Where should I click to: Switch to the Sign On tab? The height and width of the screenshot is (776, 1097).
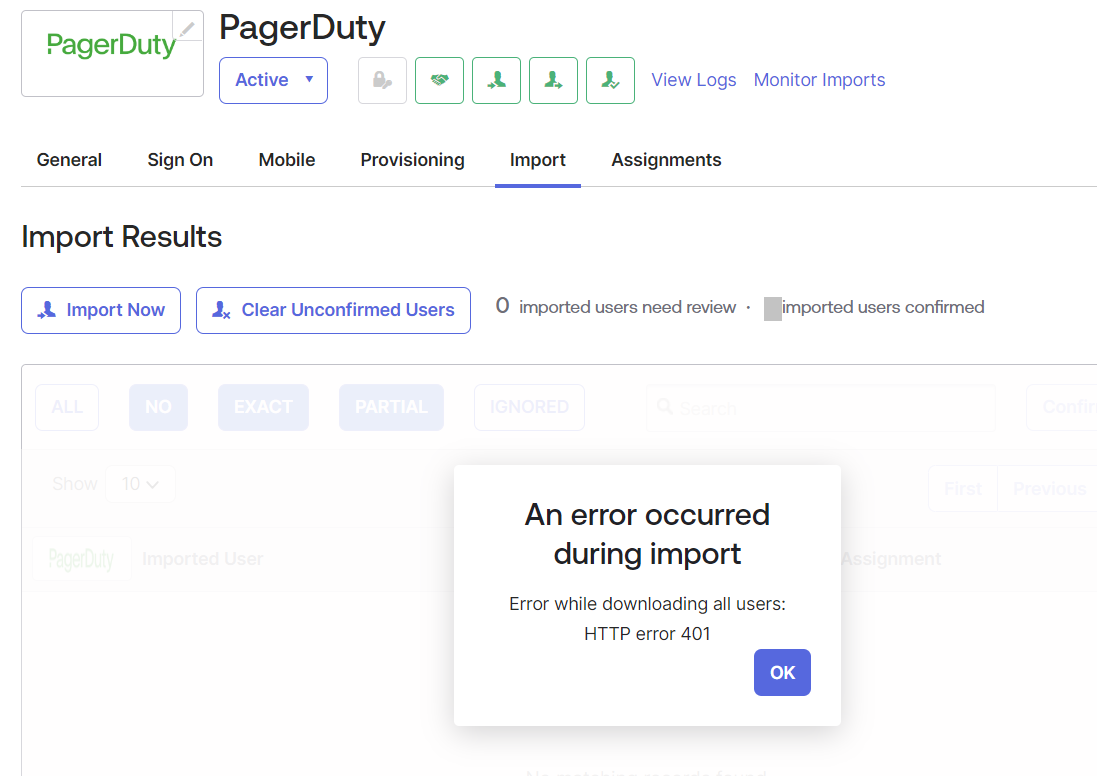(180, 160)
